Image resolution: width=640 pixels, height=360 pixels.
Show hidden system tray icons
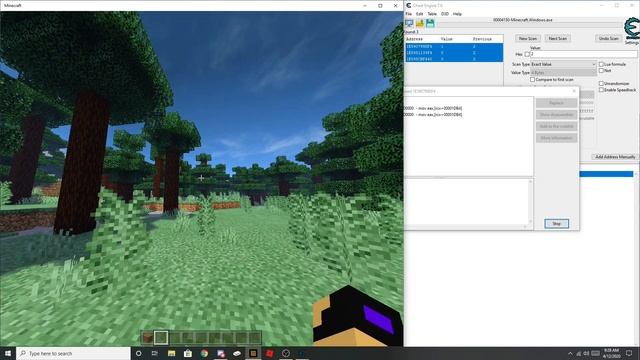(570, 353)
